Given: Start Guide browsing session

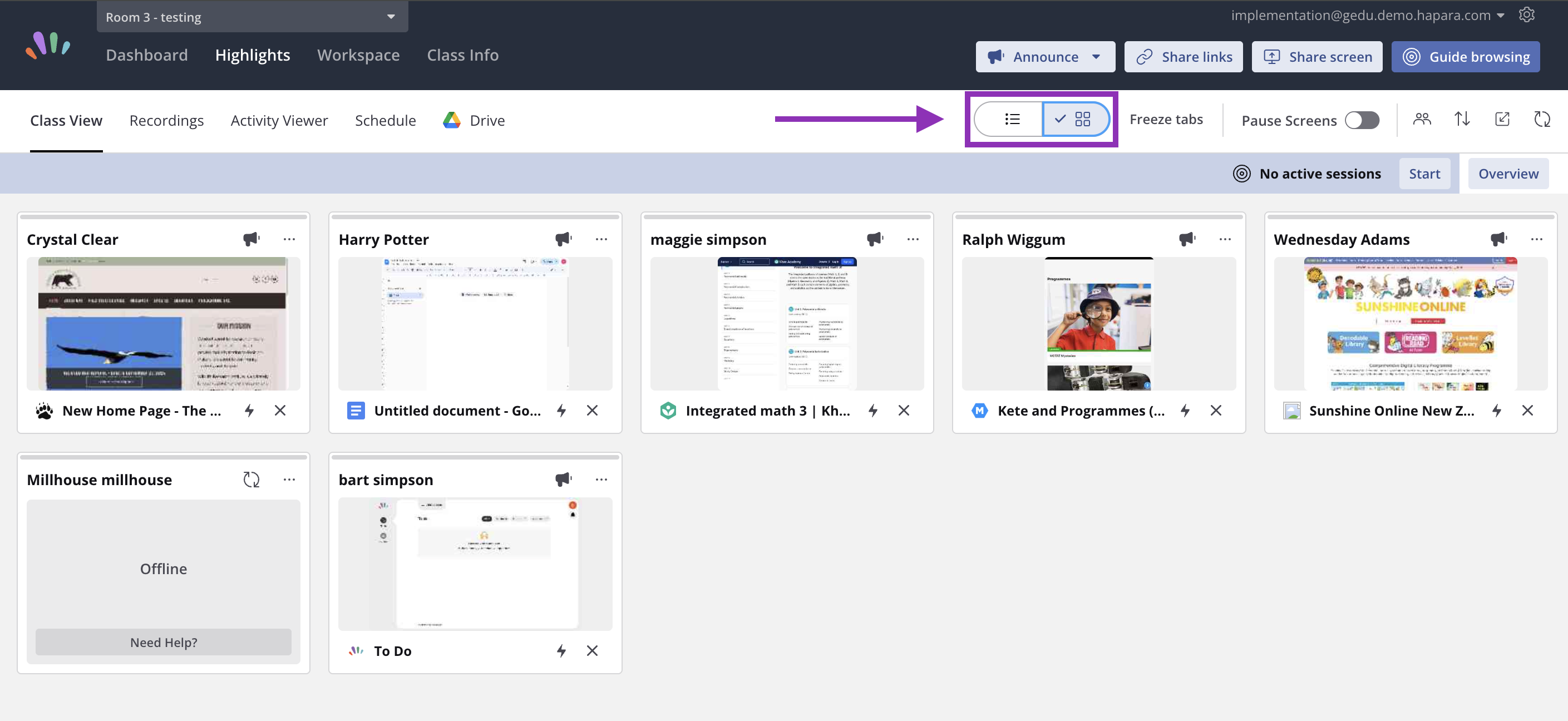Looking at the screenshot, I should coord(1465,57).
